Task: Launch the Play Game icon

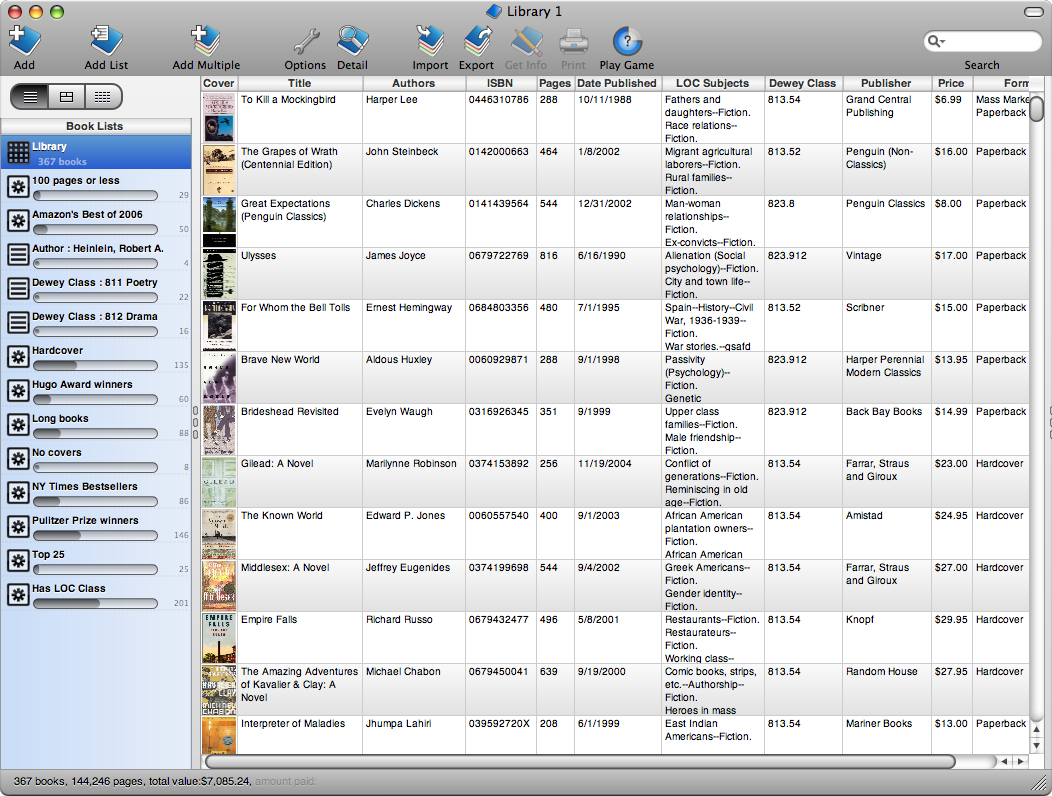Action: coord(626,42)
